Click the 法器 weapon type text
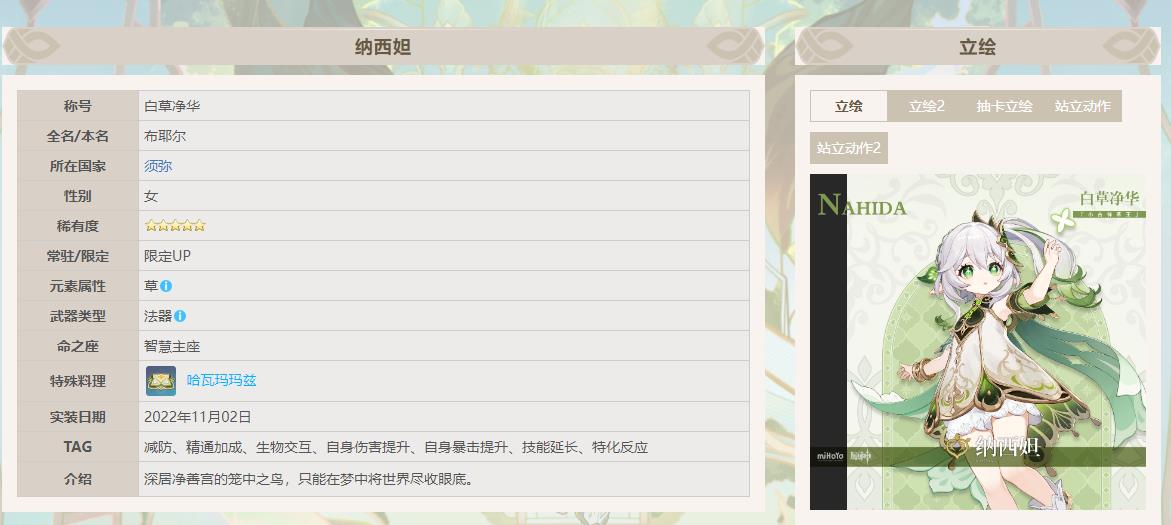Screen dimensions: 1171x525 158,316
